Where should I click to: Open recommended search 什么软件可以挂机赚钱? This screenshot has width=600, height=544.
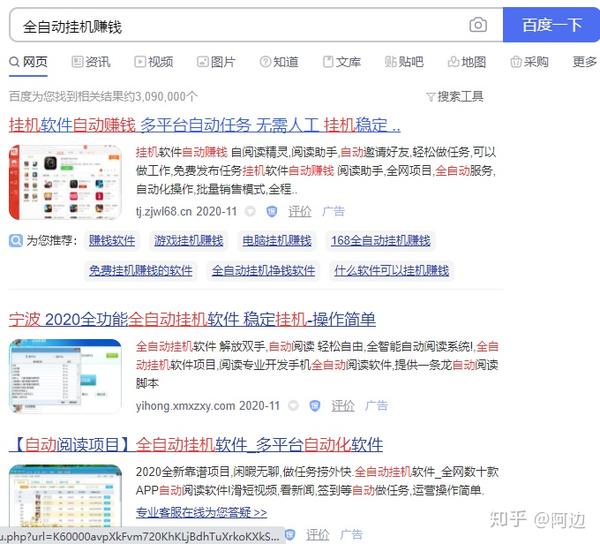(391, 271)
